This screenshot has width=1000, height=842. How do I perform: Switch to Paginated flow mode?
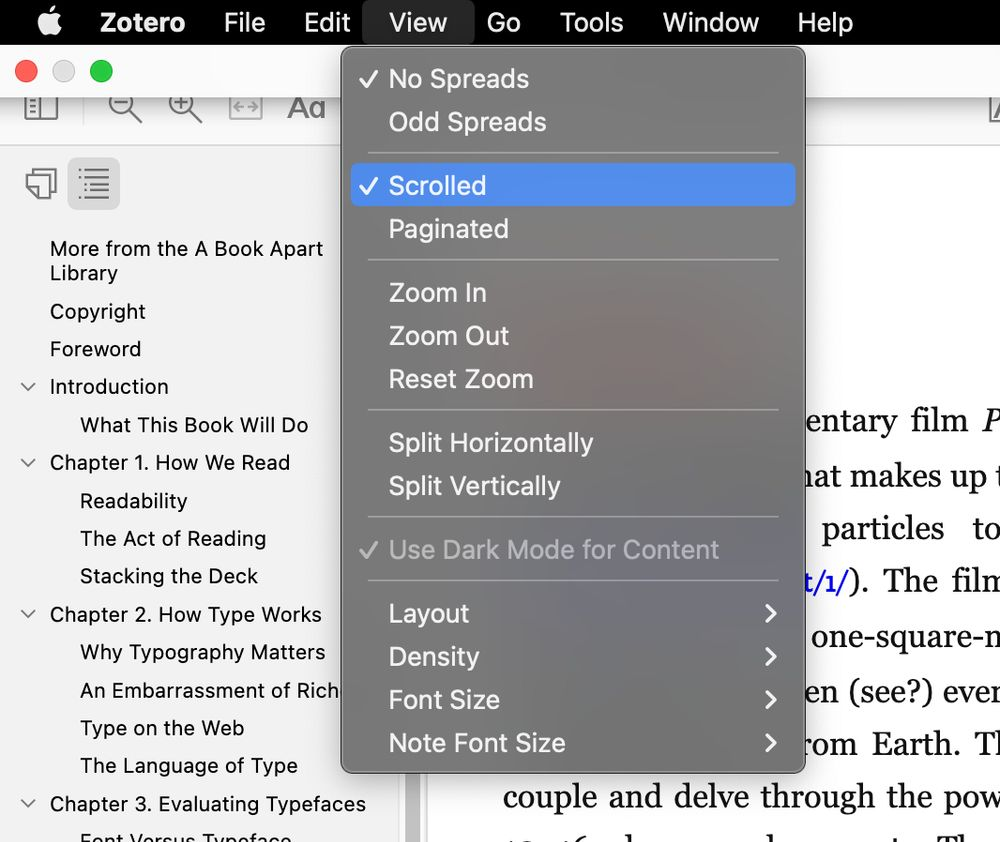click(x=448, y=229)
